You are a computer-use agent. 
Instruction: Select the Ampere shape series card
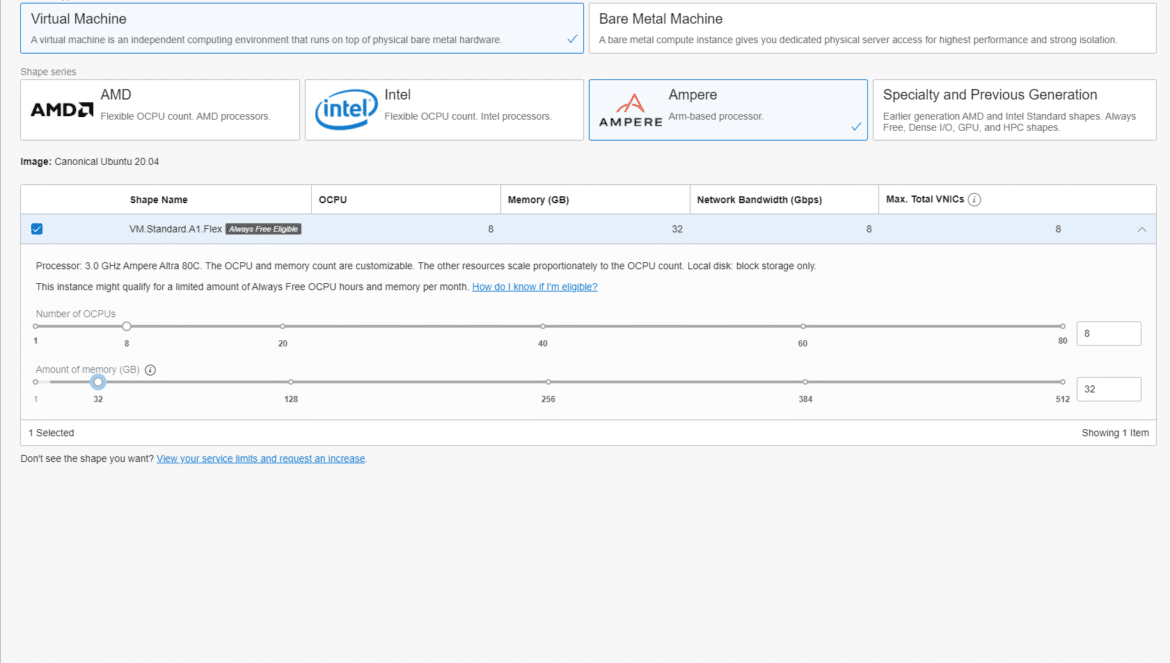tap(728, 110)
